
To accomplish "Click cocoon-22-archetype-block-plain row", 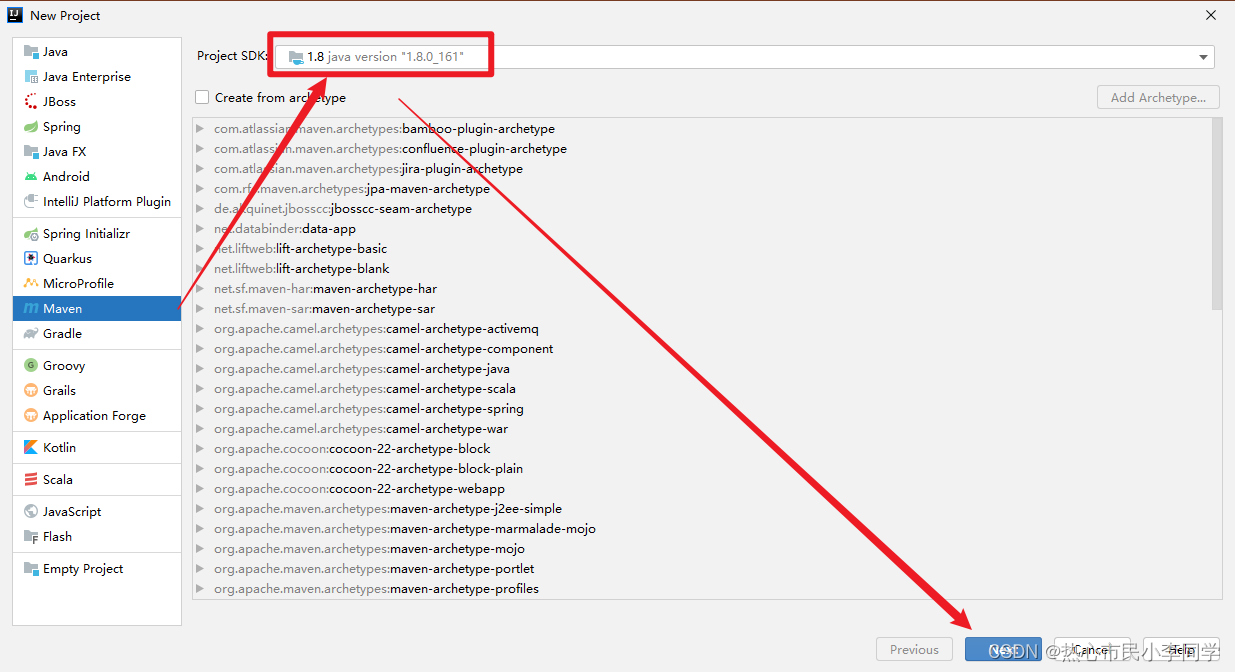I will tap(702, 469).
